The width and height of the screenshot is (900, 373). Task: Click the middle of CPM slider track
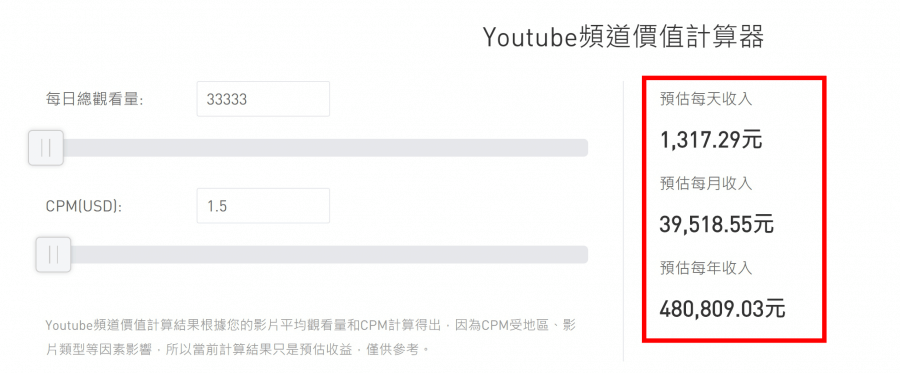point(312,254)
